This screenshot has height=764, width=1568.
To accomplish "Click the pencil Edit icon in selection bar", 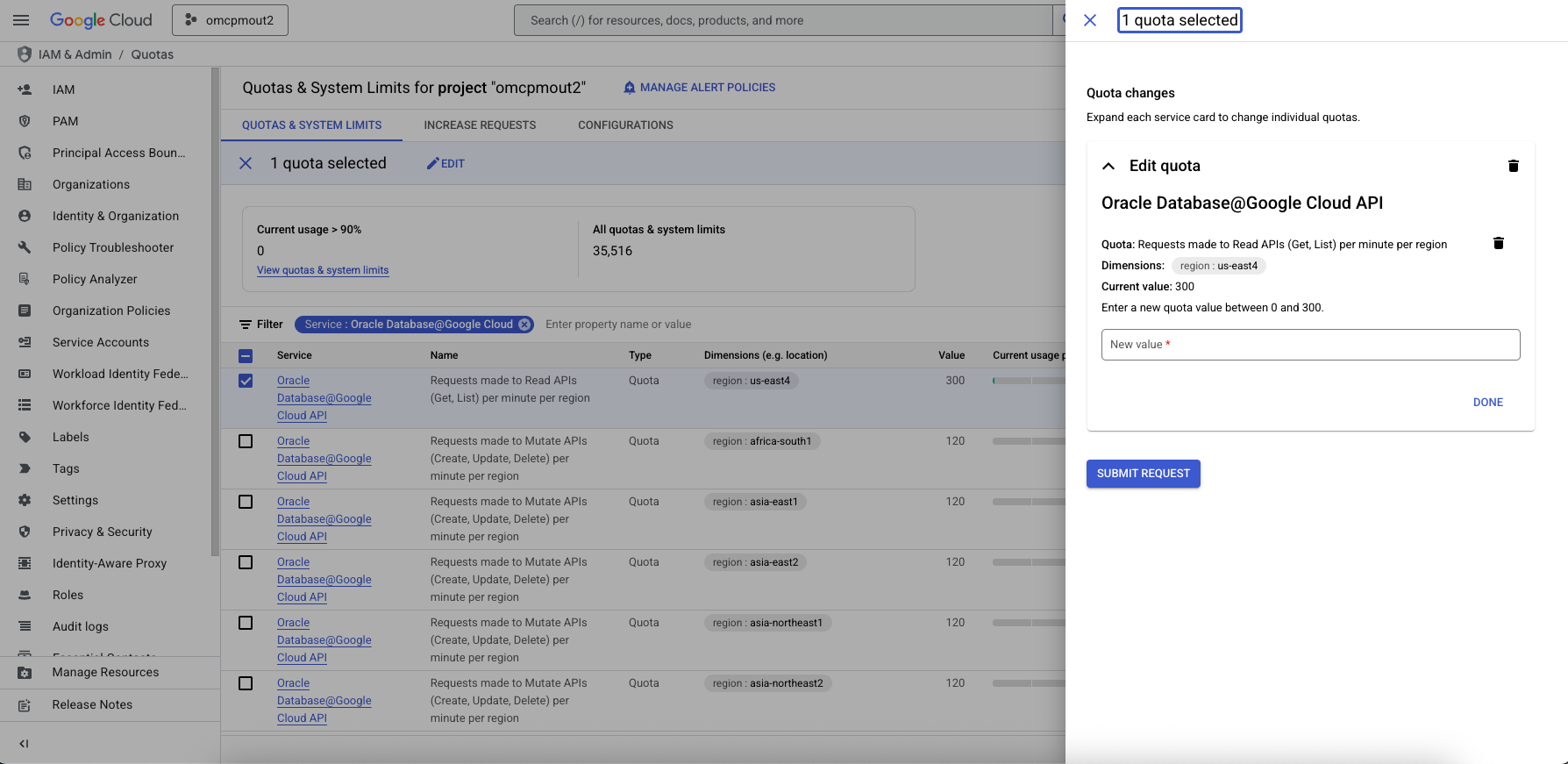I will pos(432,164).
